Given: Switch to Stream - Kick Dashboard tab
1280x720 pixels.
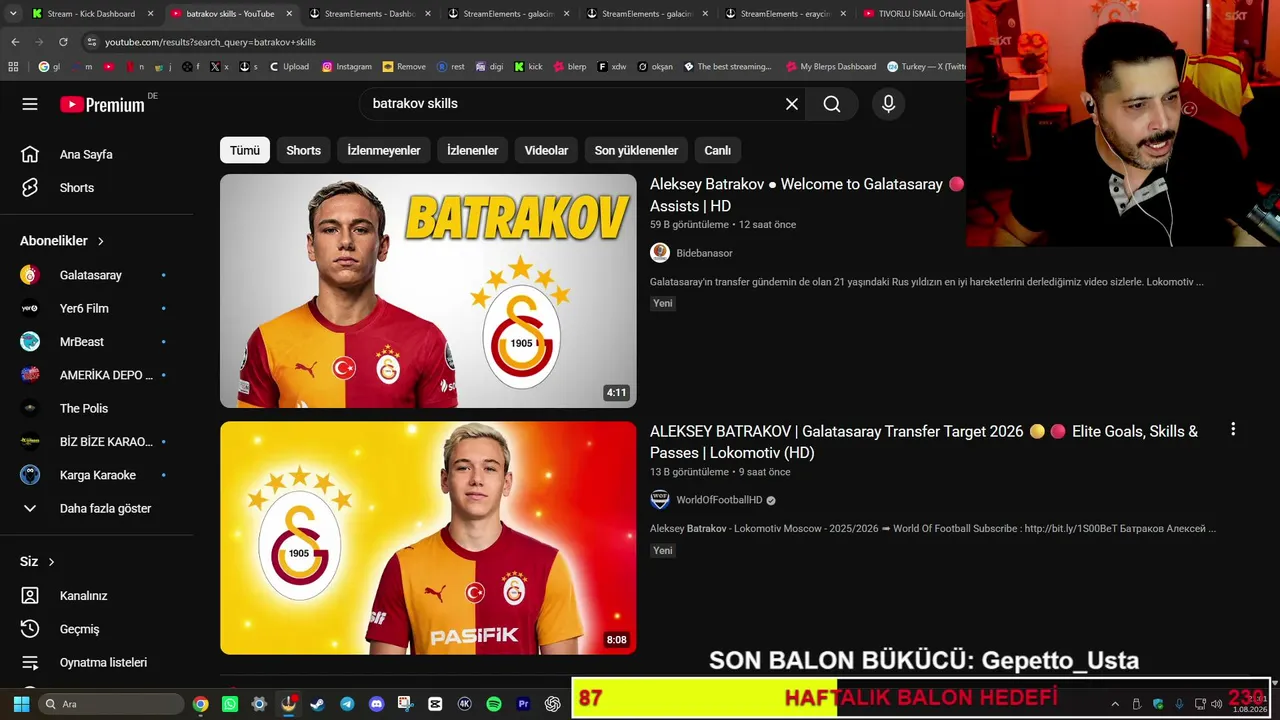Looking at the screenshot, I should pyautogui.click(x=91, y=14).
